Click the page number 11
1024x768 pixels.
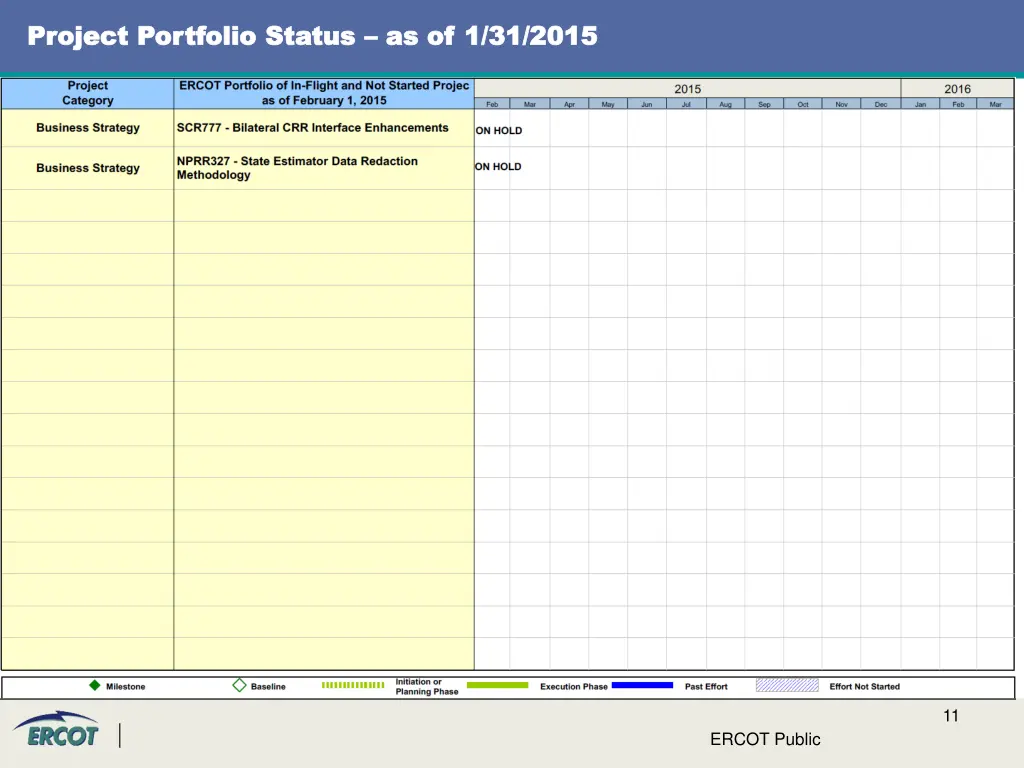pyautogui.click(x=951, y=716)
